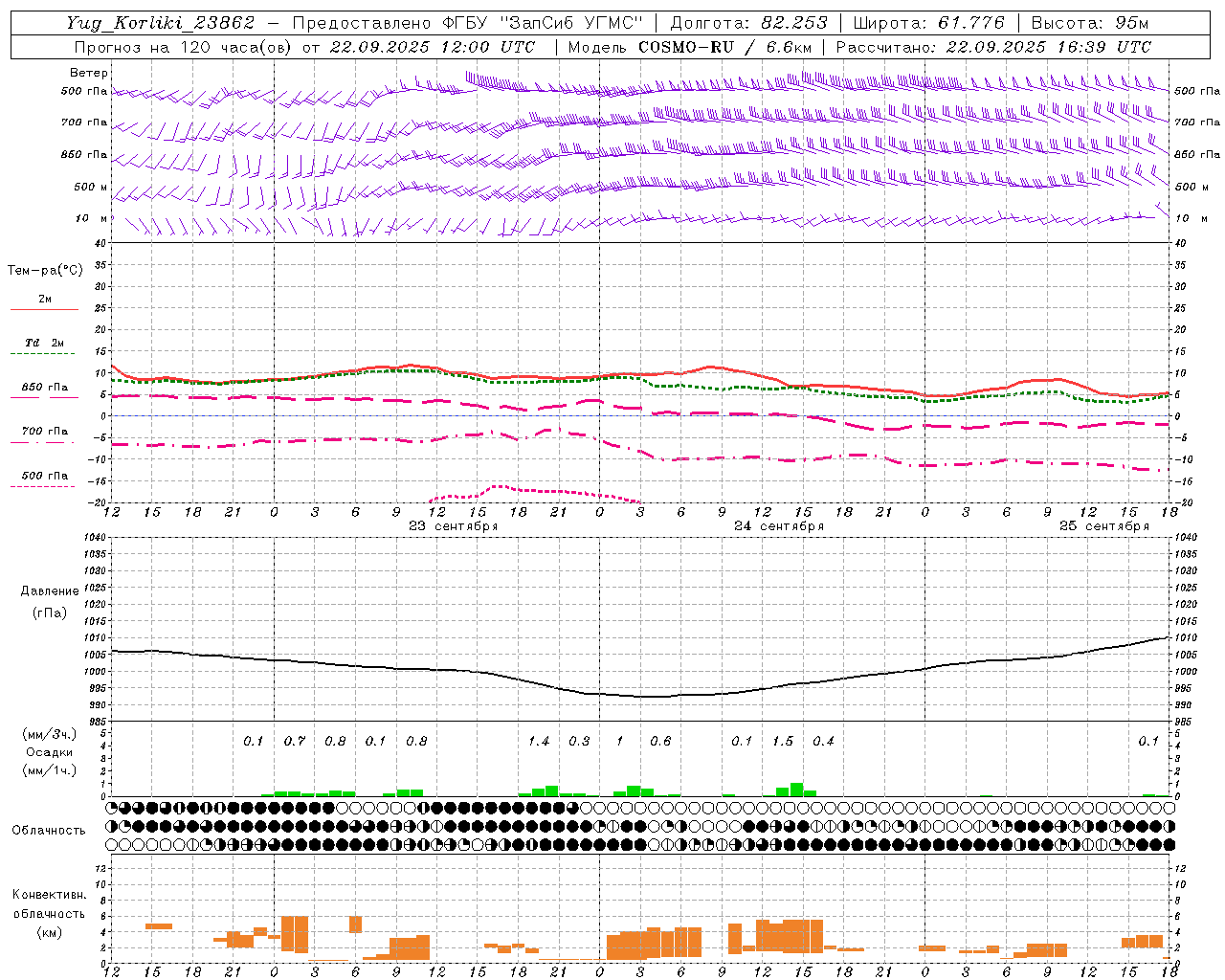Screen dimensions: 1225x980
Task: Click the 500 гПа temperature legend entry
Action: (45, 475)
